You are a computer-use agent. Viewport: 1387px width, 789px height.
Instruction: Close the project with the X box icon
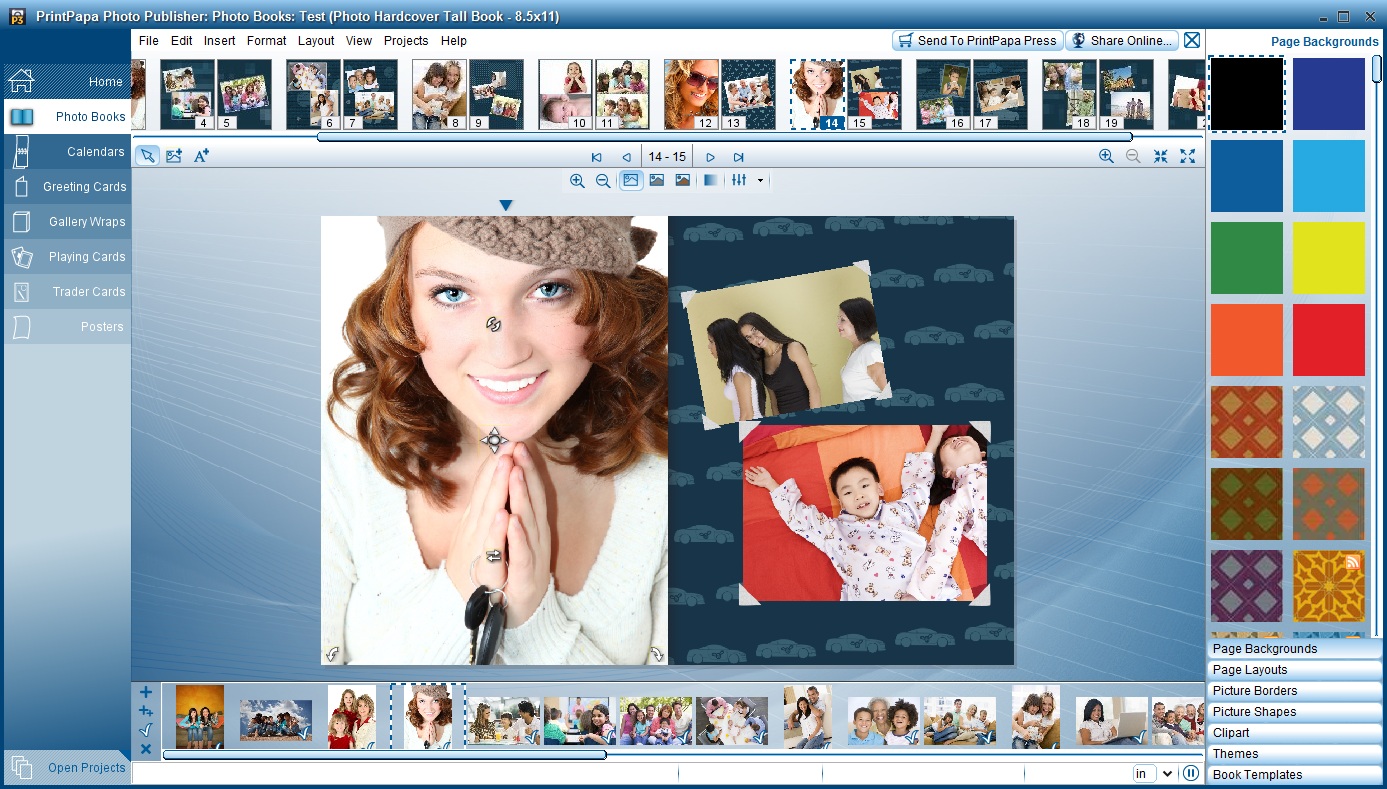(x=1192, y=41)
